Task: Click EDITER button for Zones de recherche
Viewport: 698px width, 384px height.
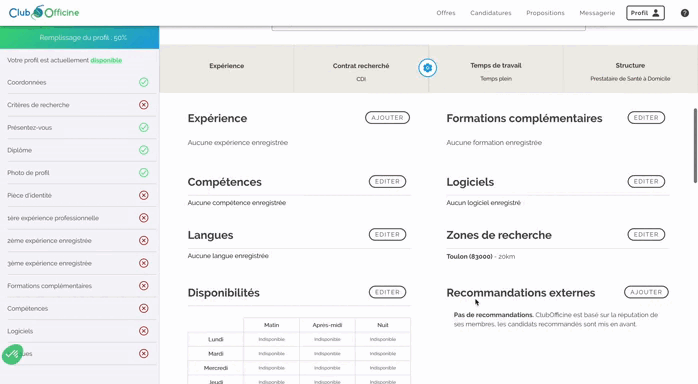Action: point(646,234)
